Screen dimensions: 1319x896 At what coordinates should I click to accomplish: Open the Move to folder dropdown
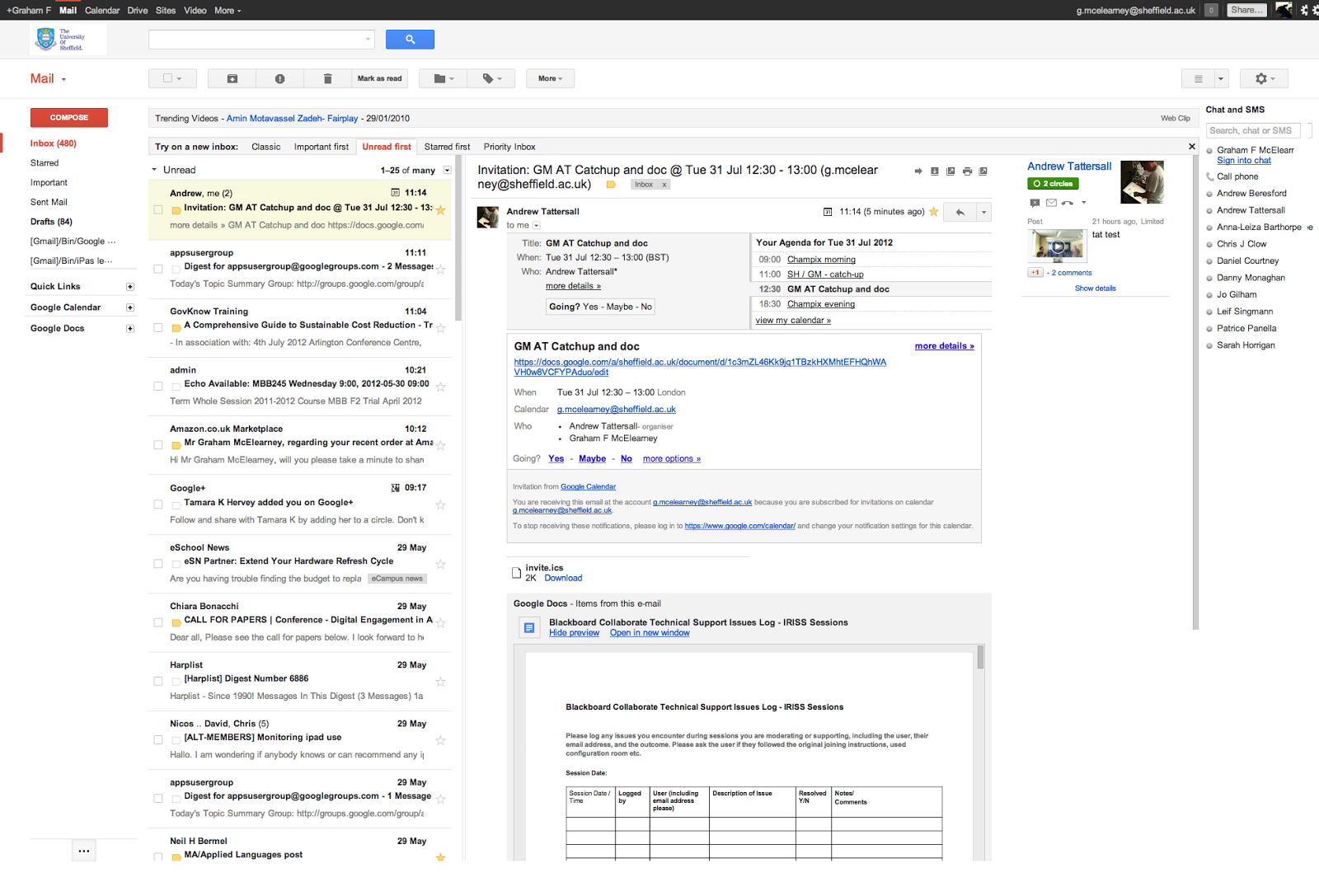444,78
